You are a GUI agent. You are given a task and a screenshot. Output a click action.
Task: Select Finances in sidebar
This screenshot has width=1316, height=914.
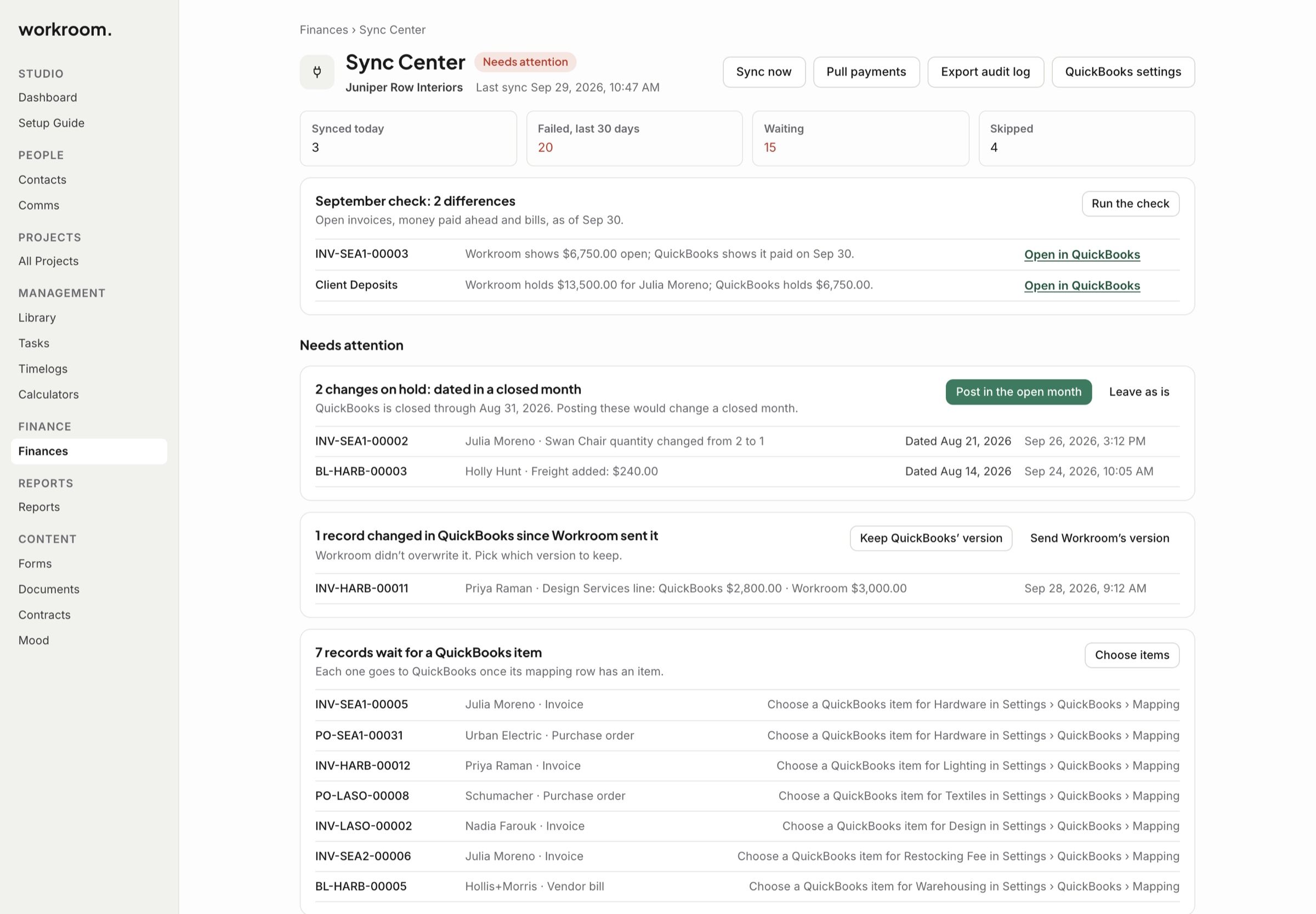[x=89, y=452]
